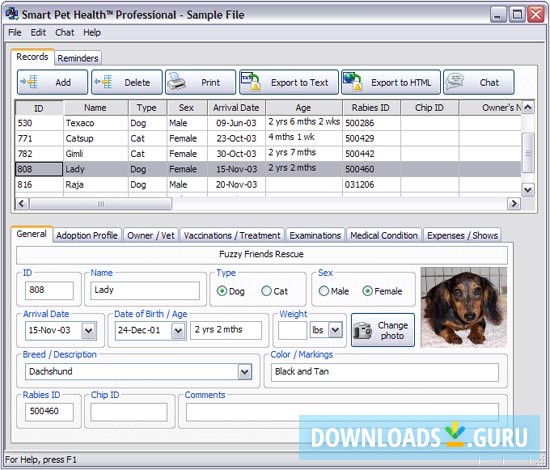This screenshot has width=550, height=470.
Task: Sort records by ID column header
Action: point(39,108)
